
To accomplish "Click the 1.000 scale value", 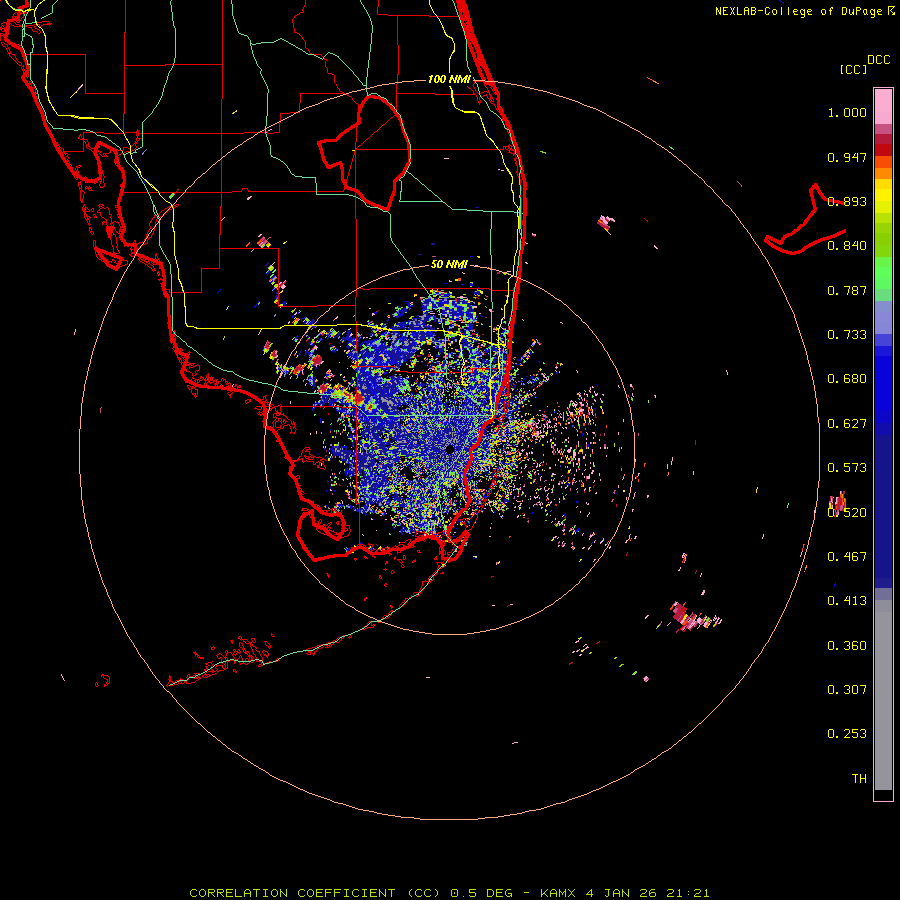I will point(847,112).
